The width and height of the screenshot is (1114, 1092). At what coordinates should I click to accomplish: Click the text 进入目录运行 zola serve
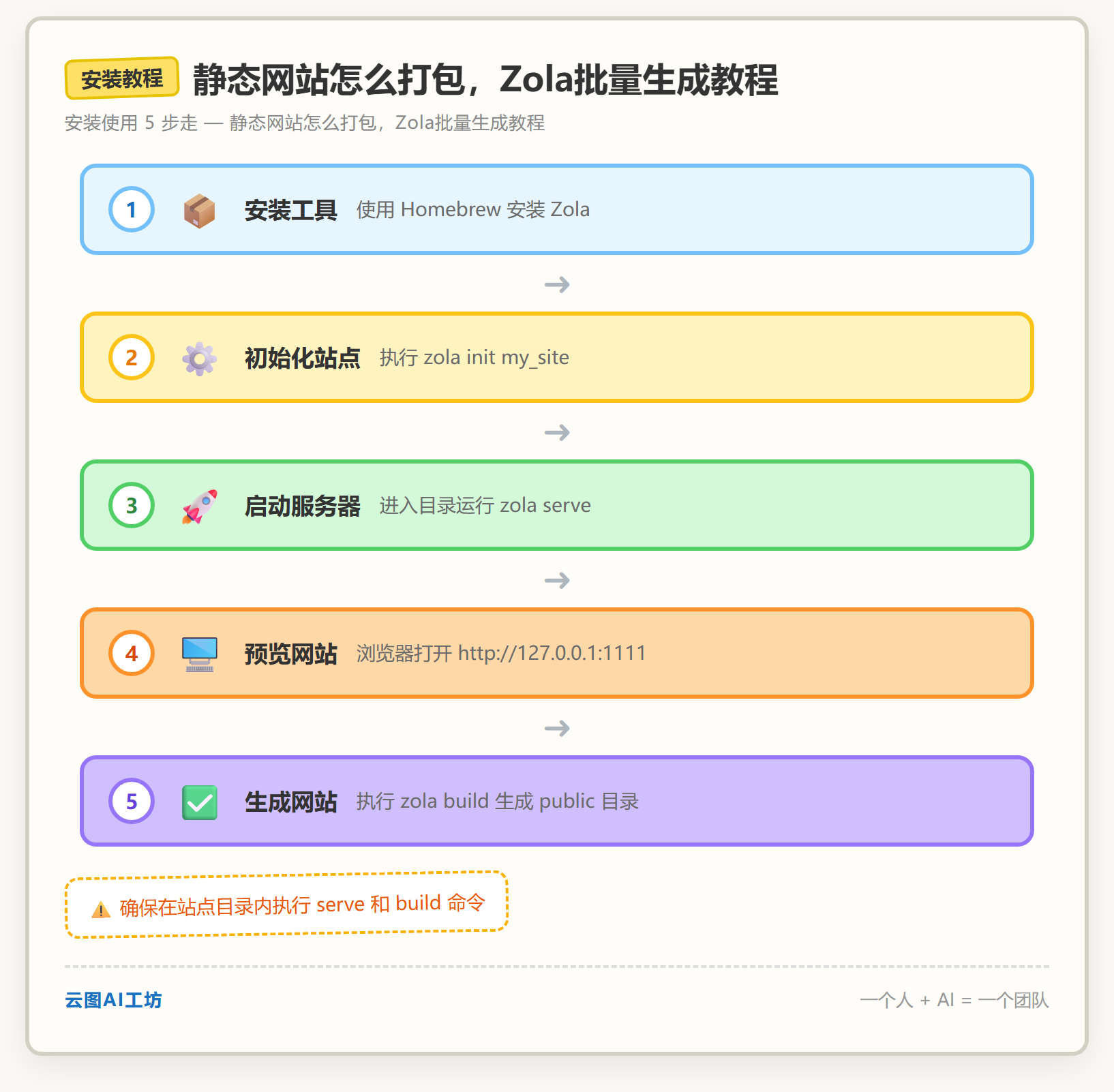pyautogui.click(x=485, y=505)
